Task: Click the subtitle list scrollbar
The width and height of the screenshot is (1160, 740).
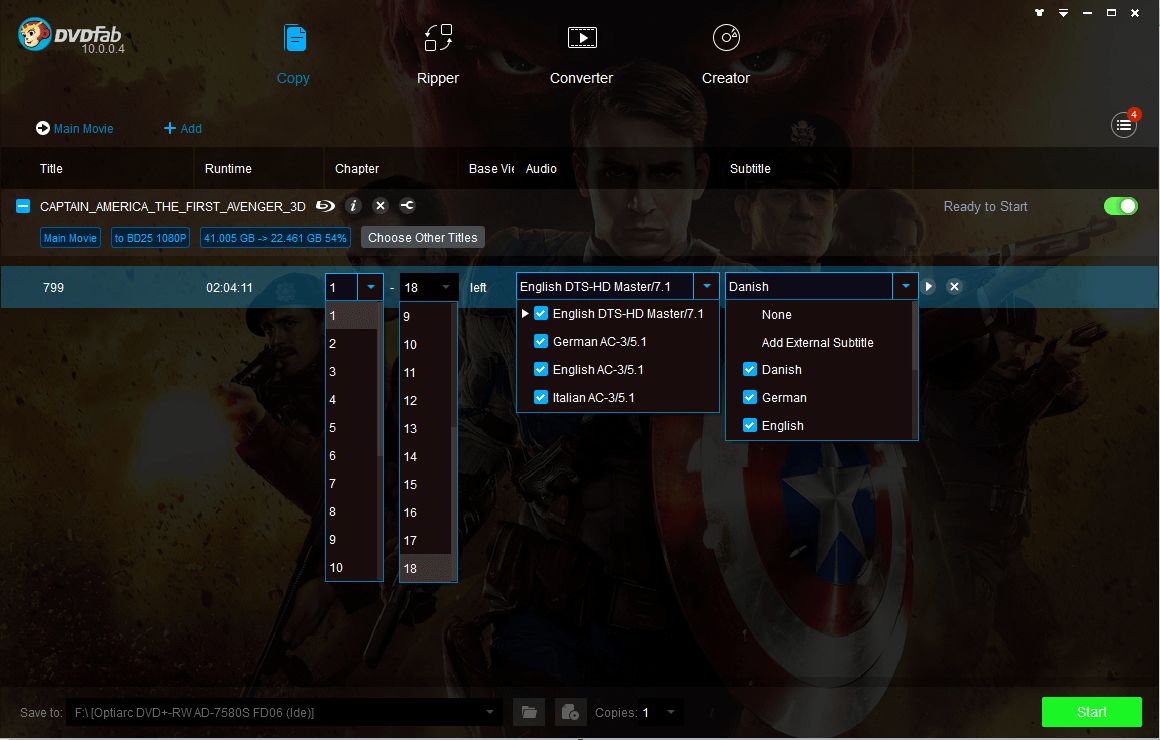Action: (915, 337)
